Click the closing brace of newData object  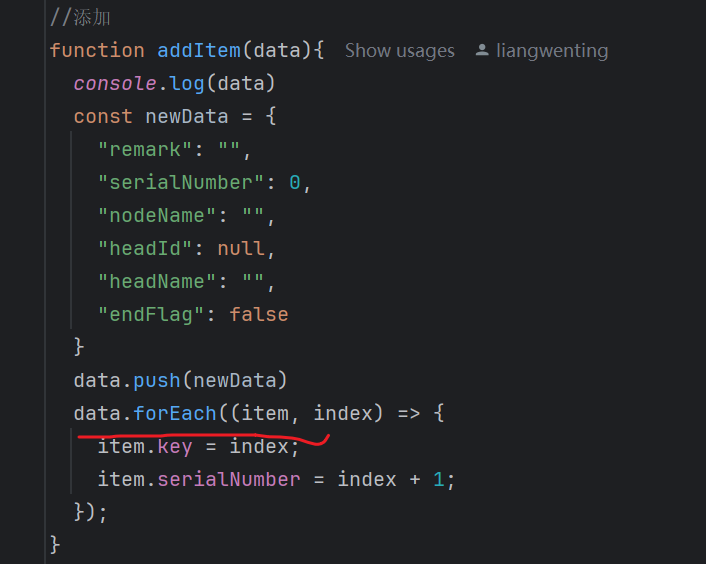[x=79, y=347]
